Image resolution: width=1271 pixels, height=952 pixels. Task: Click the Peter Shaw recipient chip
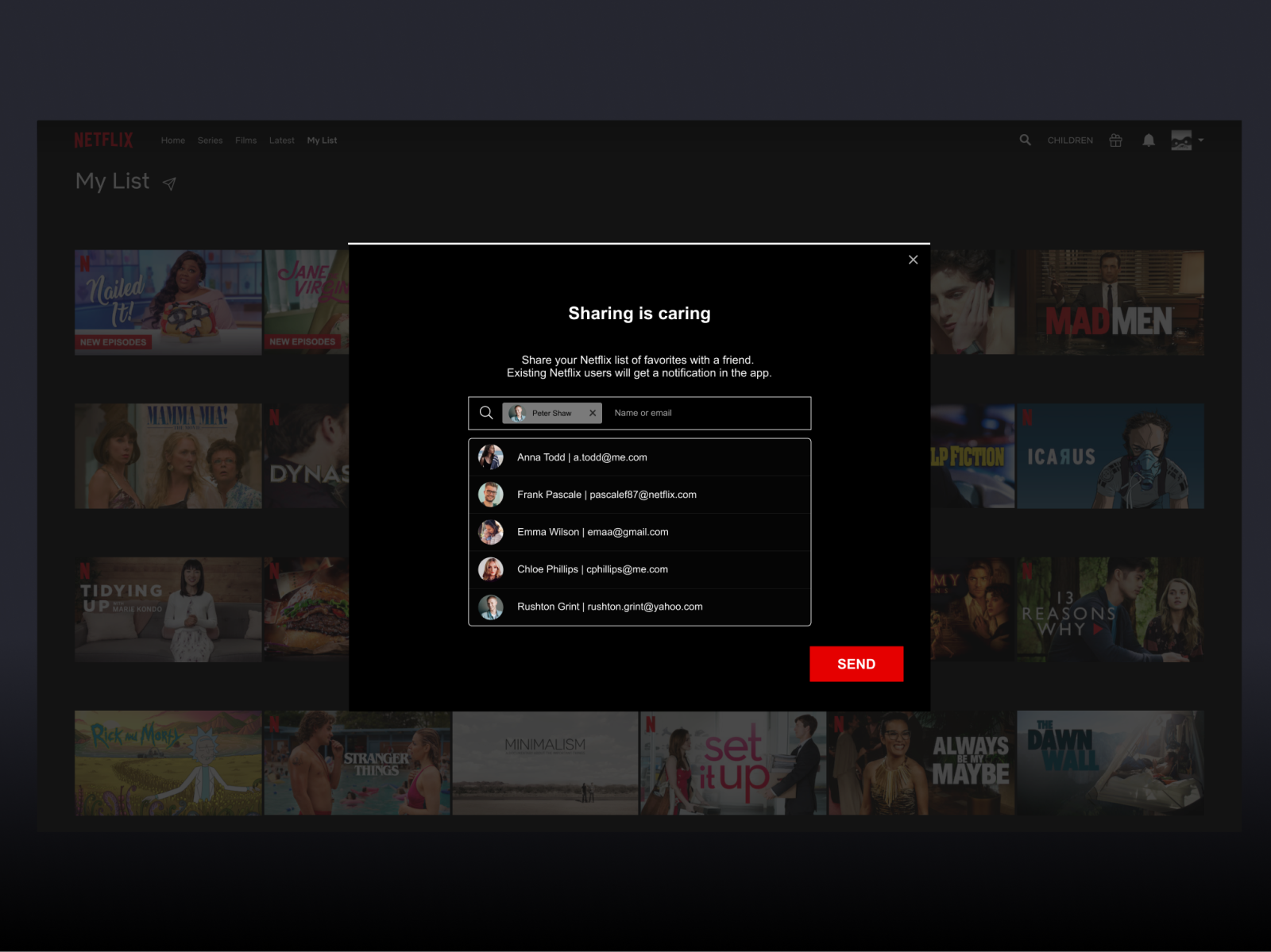(x=551, y=413)
